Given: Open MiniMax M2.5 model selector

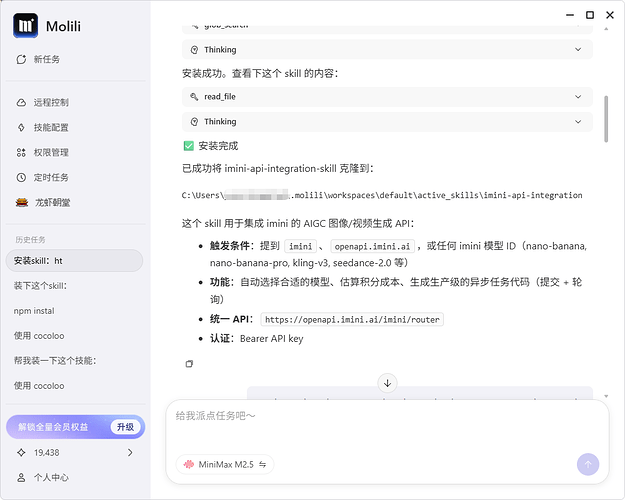Looking at the screenshot, I should coord(225,465).
